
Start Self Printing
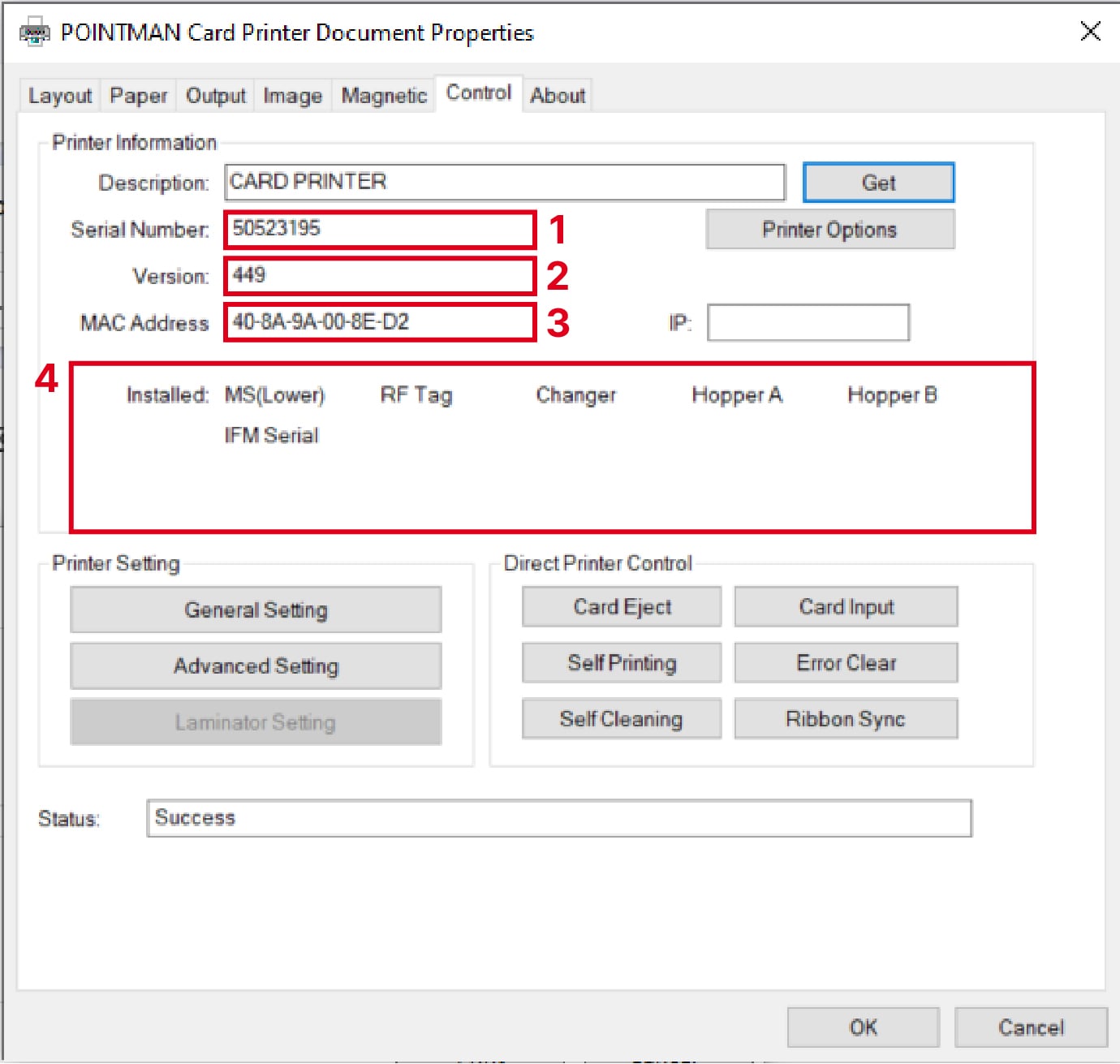tap(622, 663)
